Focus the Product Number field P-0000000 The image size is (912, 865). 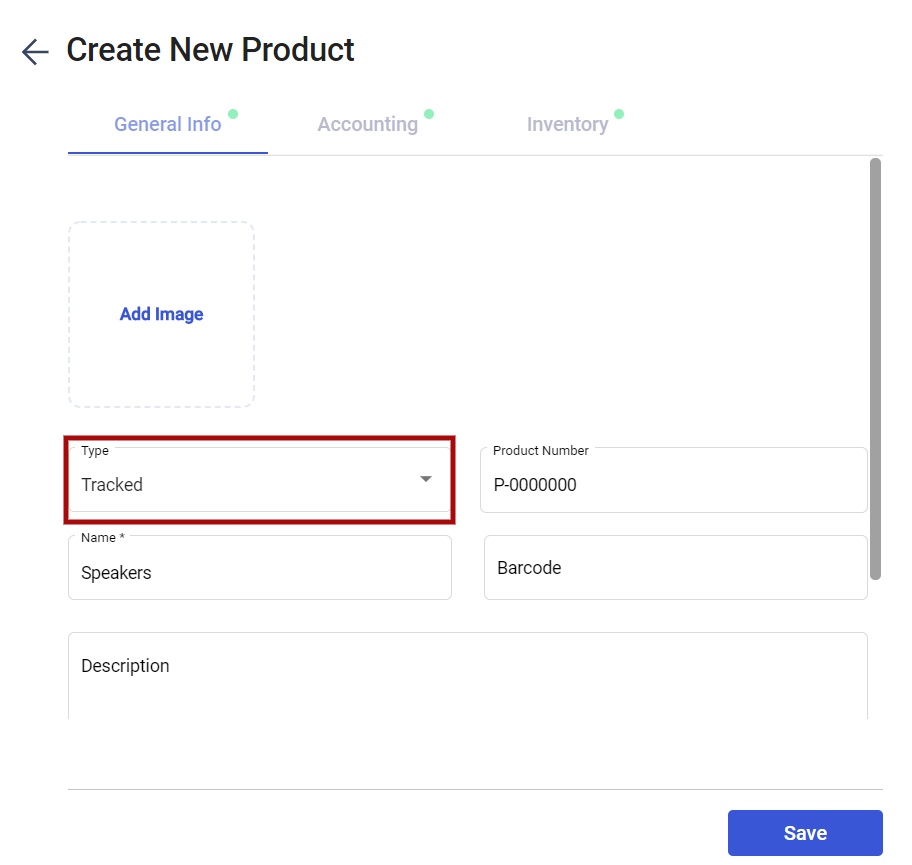pos(674,480)
